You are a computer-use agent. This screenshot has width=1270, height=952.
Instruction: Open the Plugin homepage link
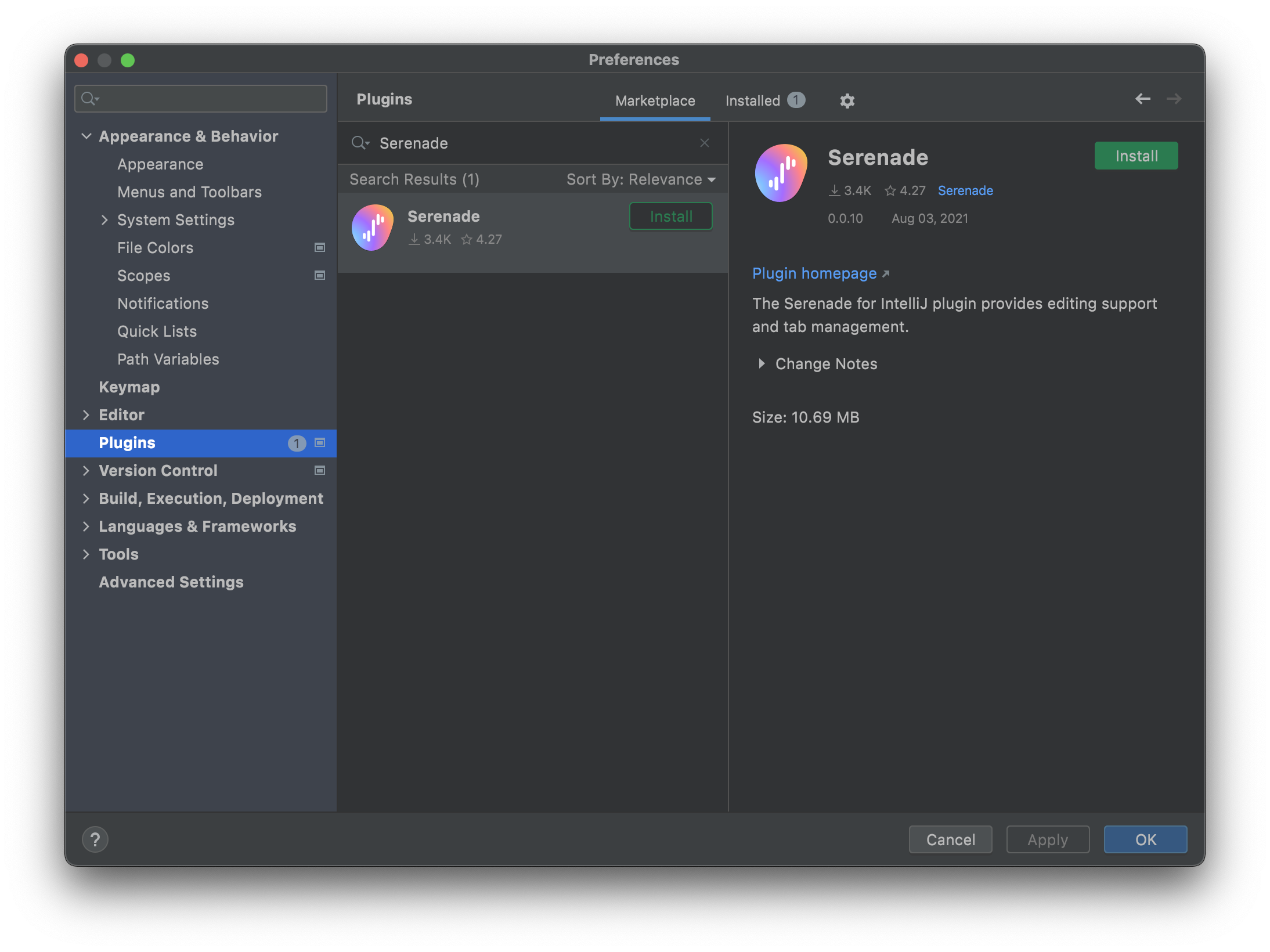tap(814, 273)
